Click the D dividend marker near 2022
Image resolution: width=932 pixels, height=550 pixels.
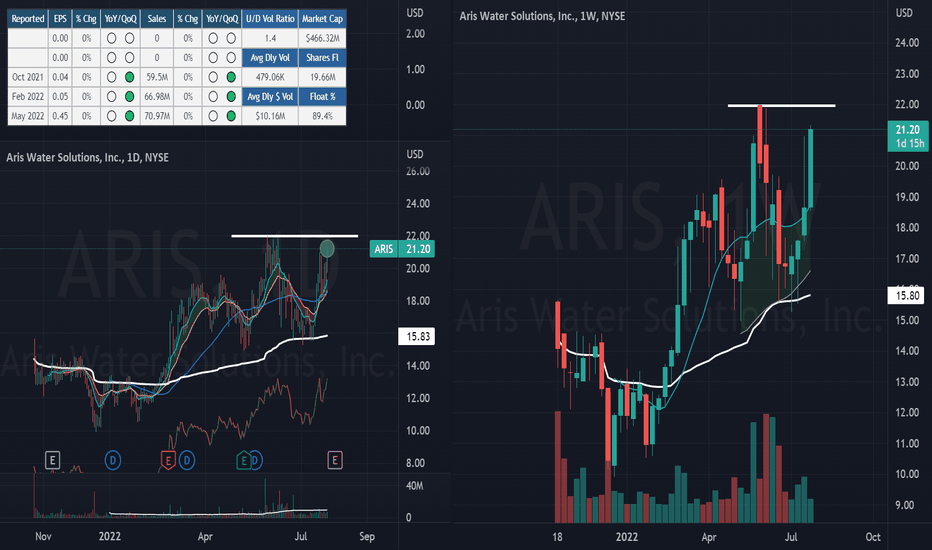click(112, 460)
